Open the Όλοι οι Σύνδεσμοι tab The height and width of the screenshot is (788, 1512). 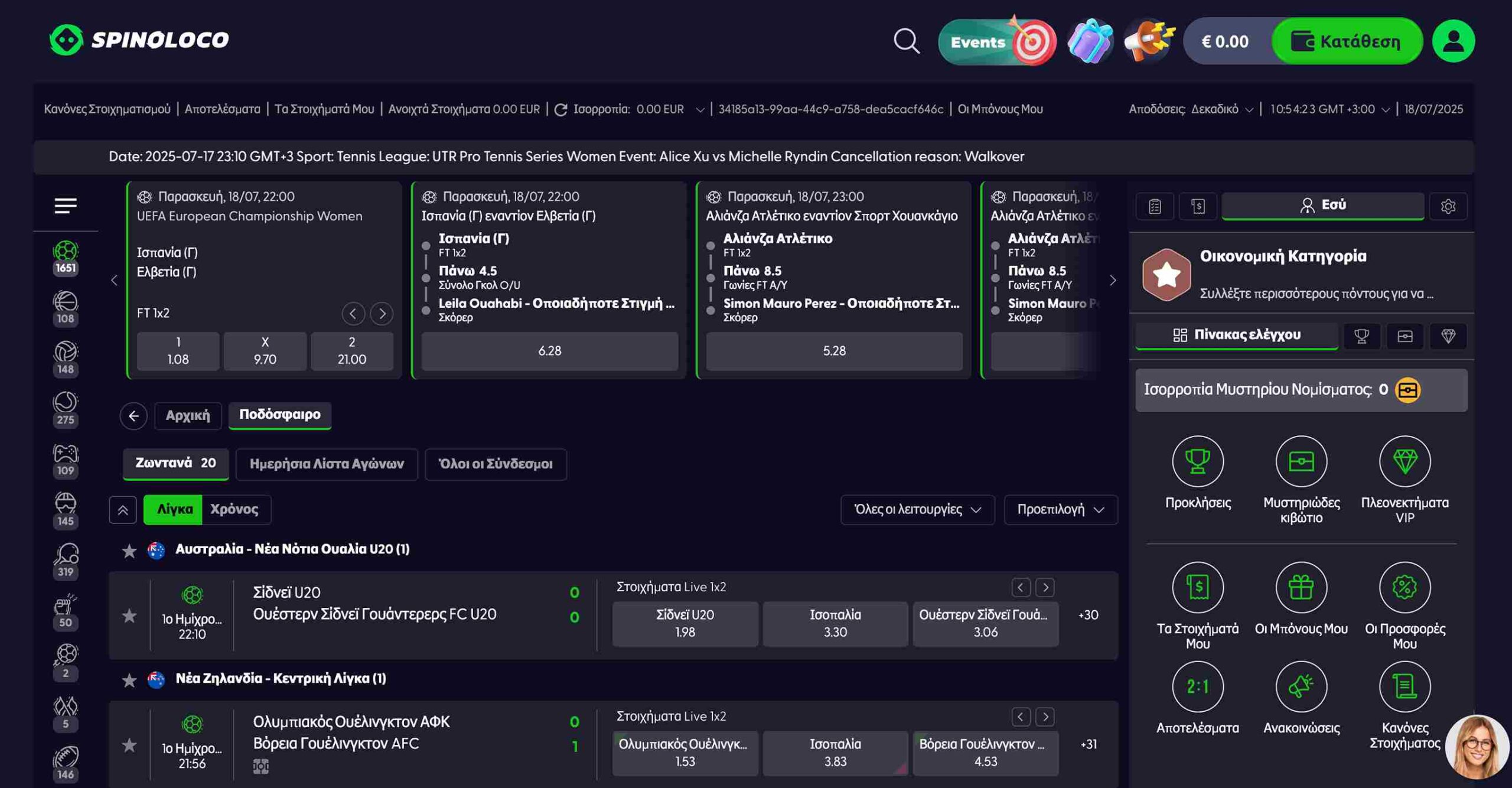coord(495,464)
